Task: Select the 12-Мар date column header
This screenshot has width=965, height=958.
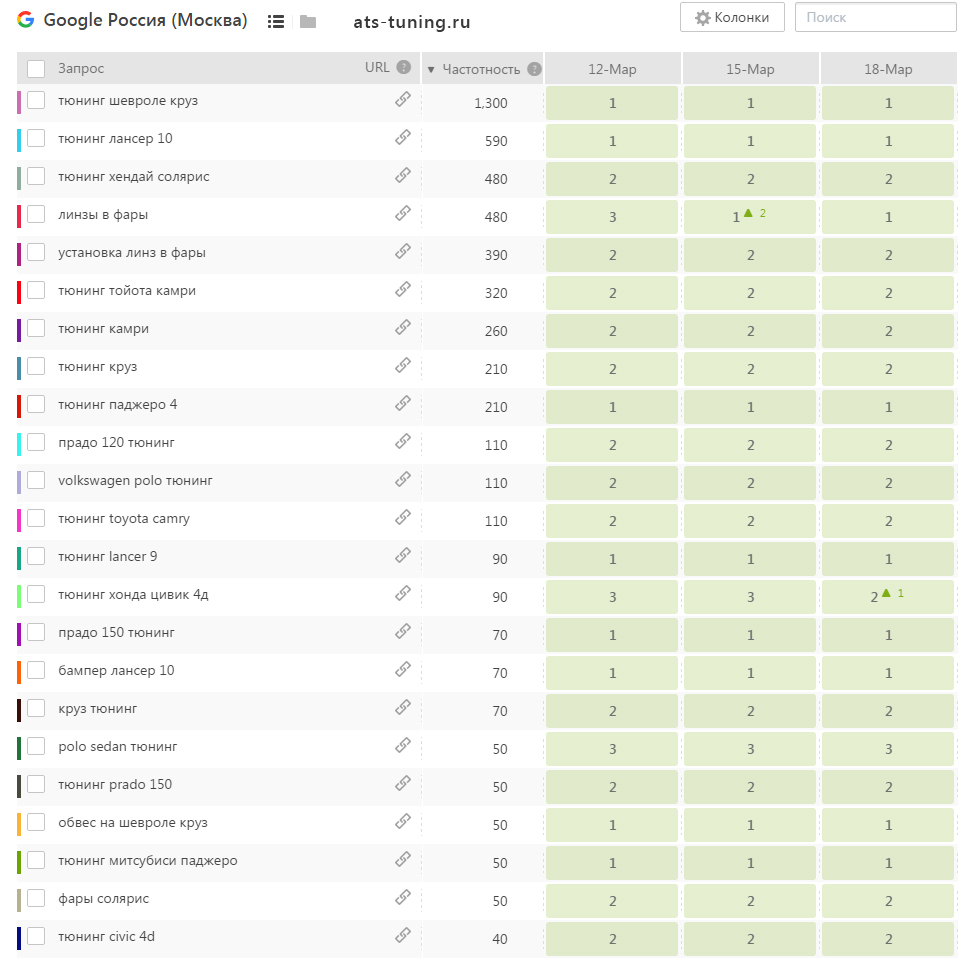Action: 612,69
